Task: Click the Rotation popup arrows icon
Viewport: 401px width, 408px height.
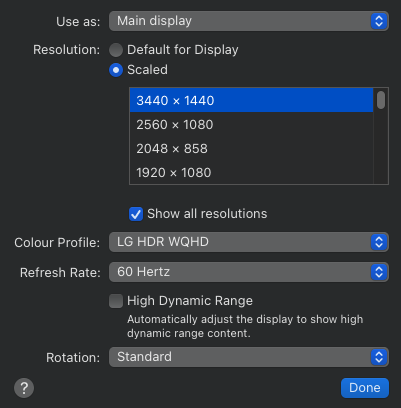Action: (379, 357)
